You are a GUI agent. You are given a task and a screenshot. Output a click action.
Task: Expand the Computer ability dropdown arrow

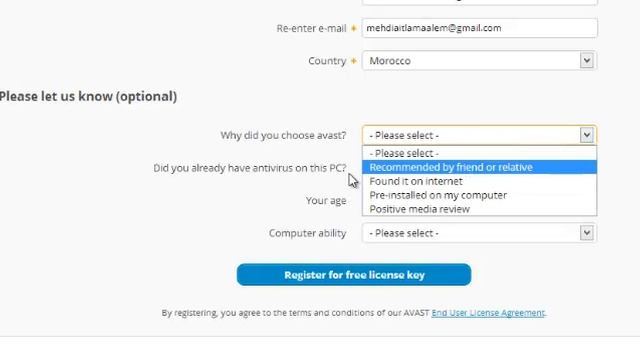(587, 233)
